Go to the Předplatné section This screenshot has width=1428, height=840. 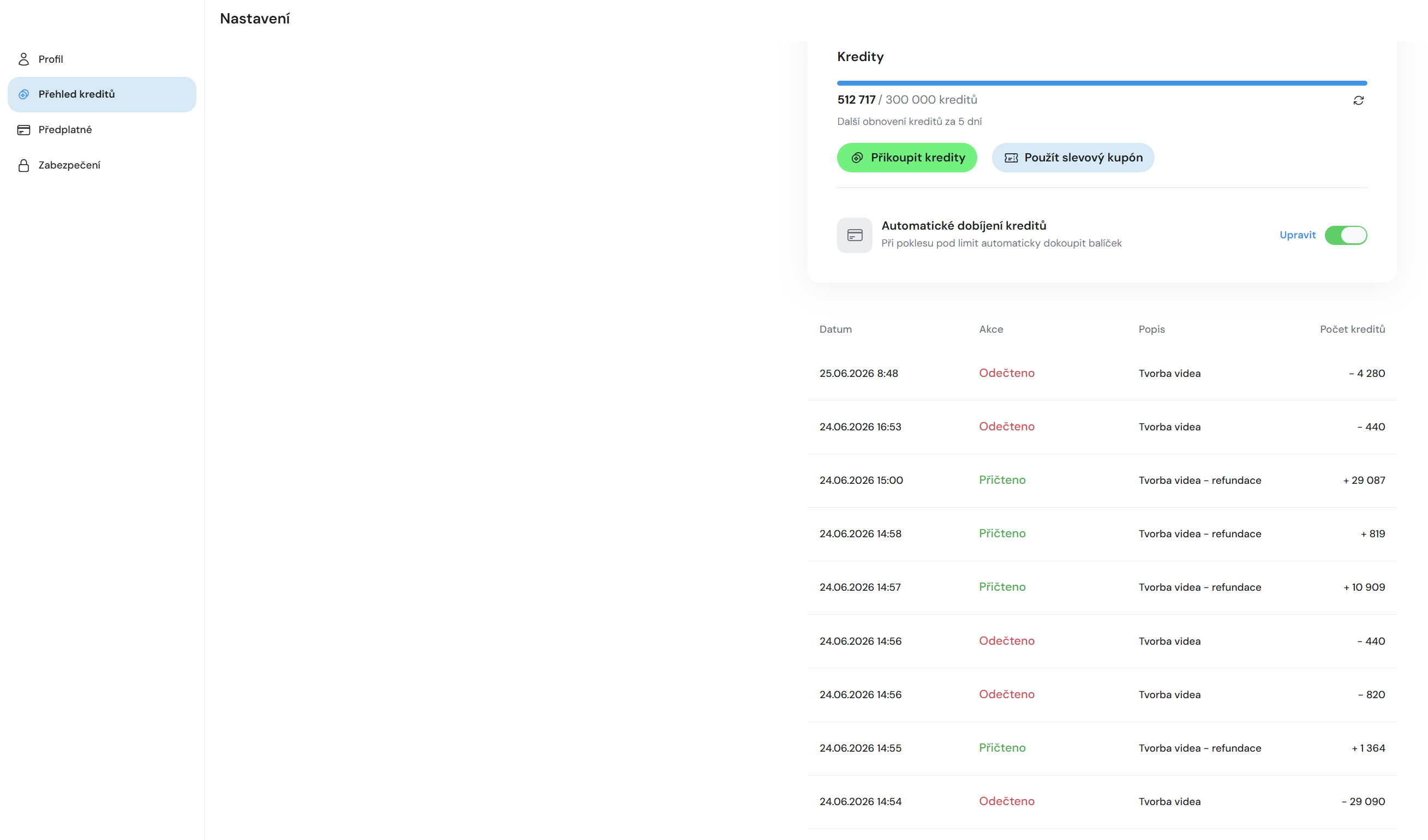[102, 130]
